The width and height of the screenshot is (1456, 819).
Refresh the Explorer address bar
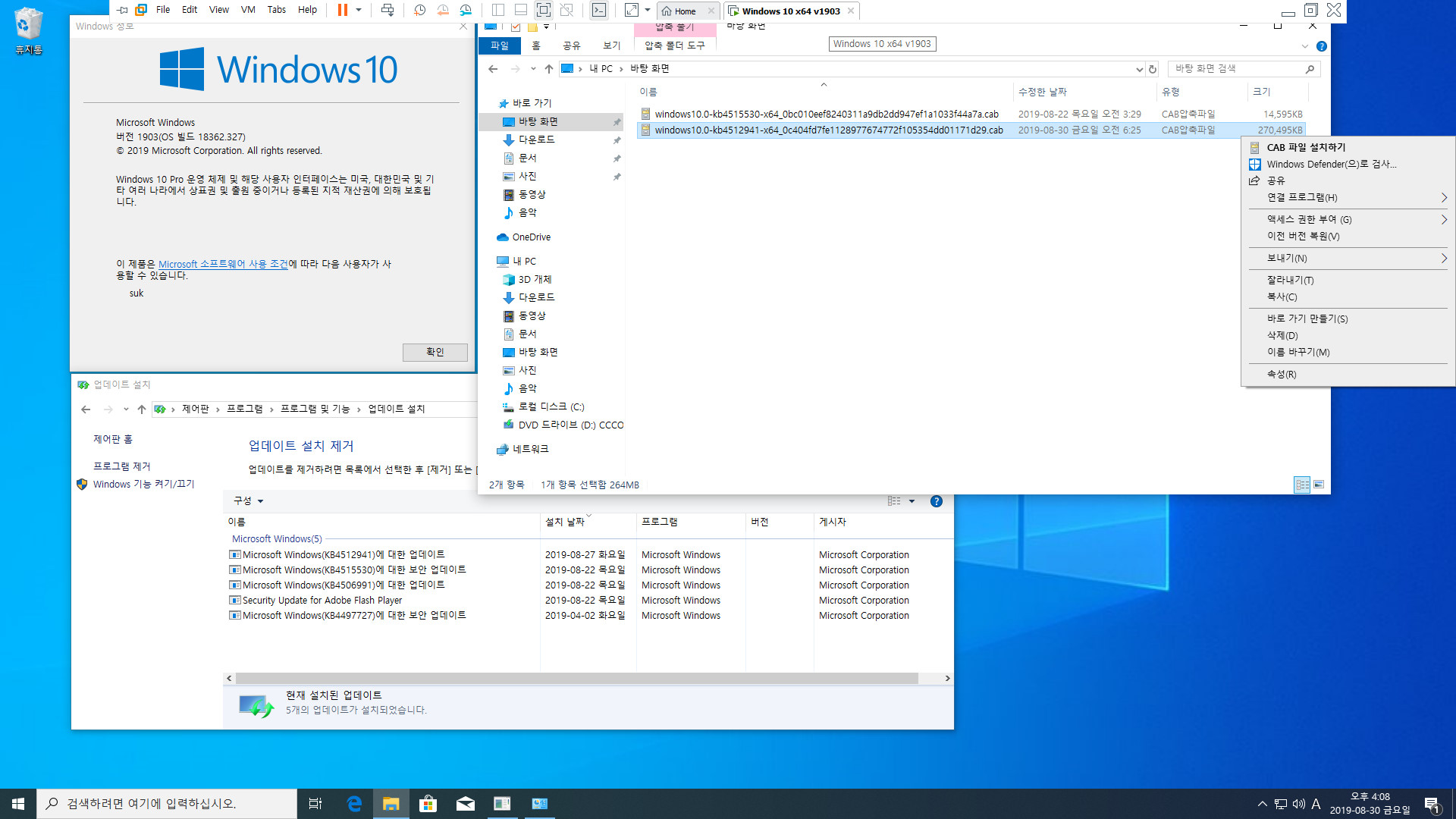click(x=1153, y=69)
